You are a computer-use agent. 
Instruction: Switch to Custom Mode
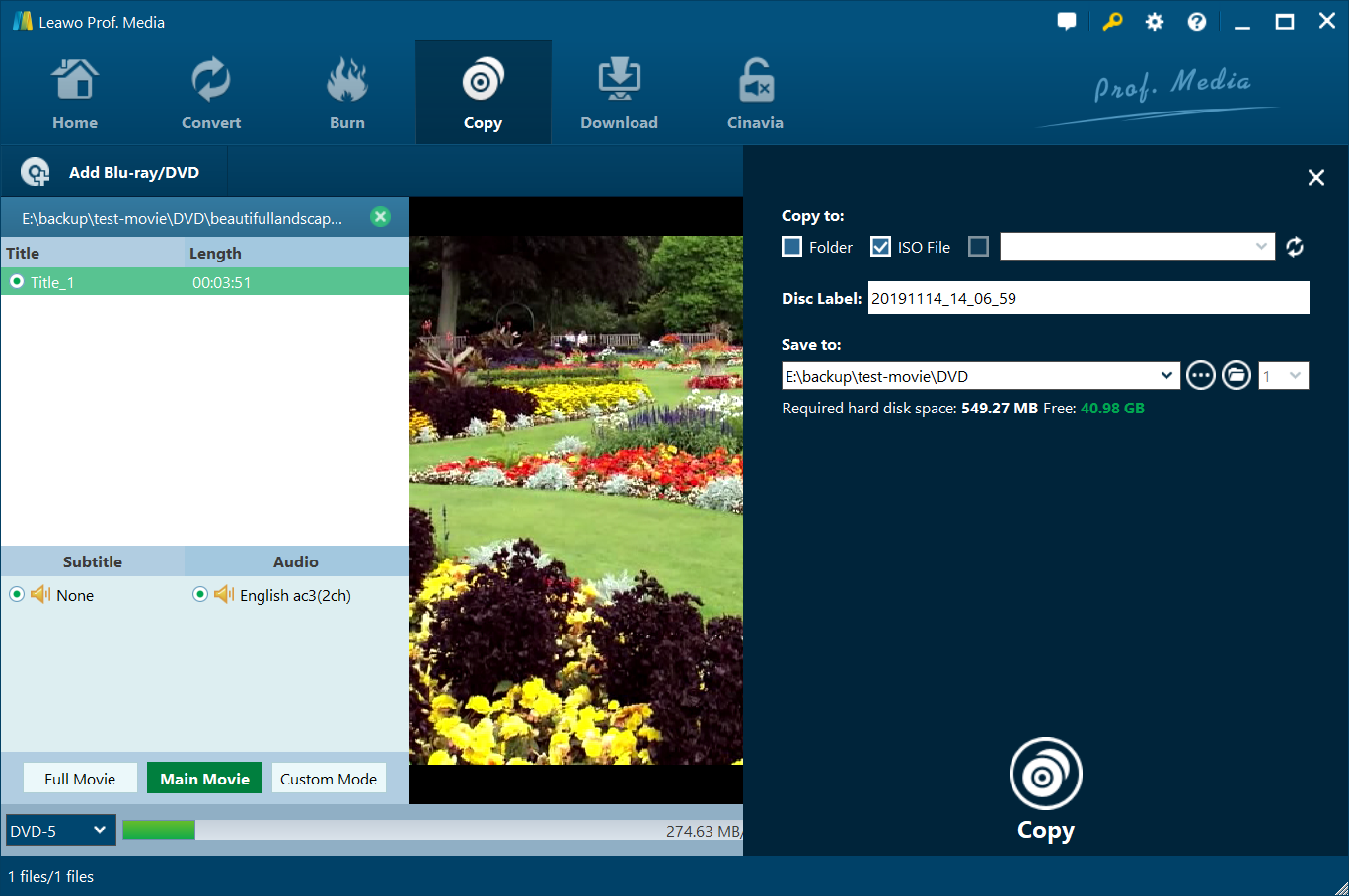coord(329,779)
